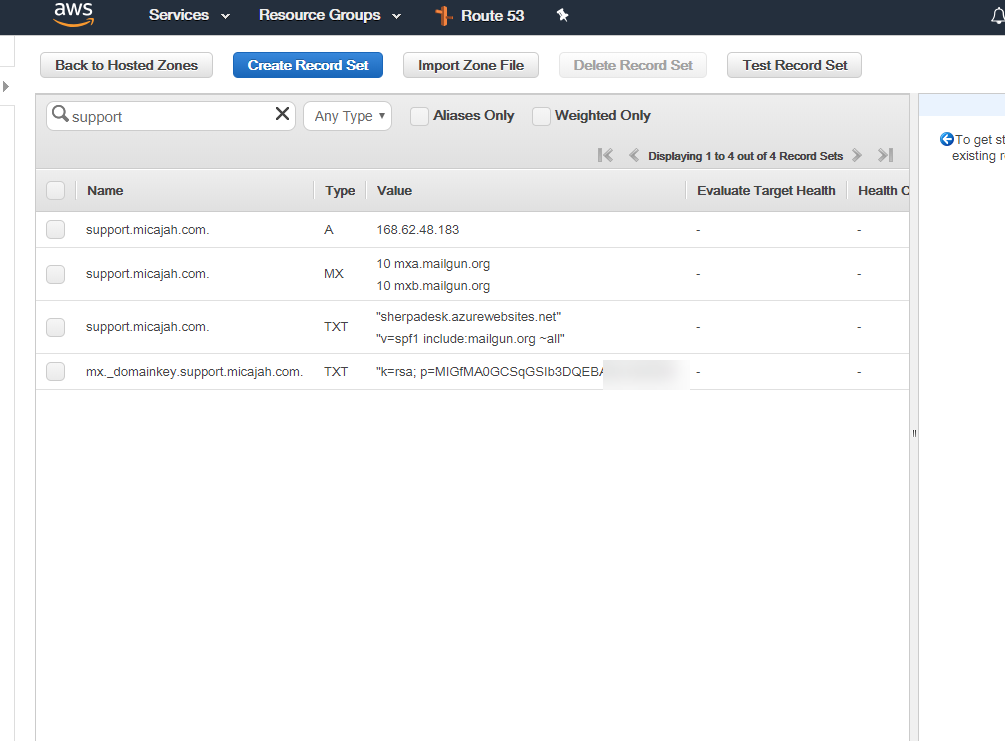Click the search magnifier icon
This screenshot has width=1005, height=741.
point(60,114)
